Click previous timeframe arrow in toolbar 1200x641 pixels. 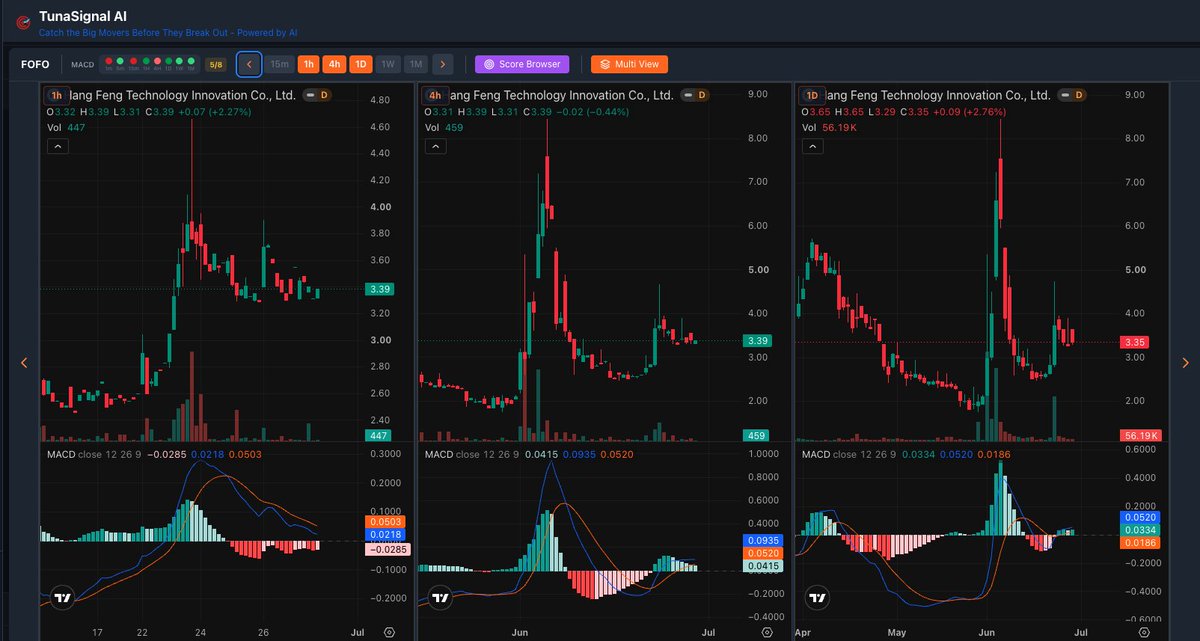[249, 64]
